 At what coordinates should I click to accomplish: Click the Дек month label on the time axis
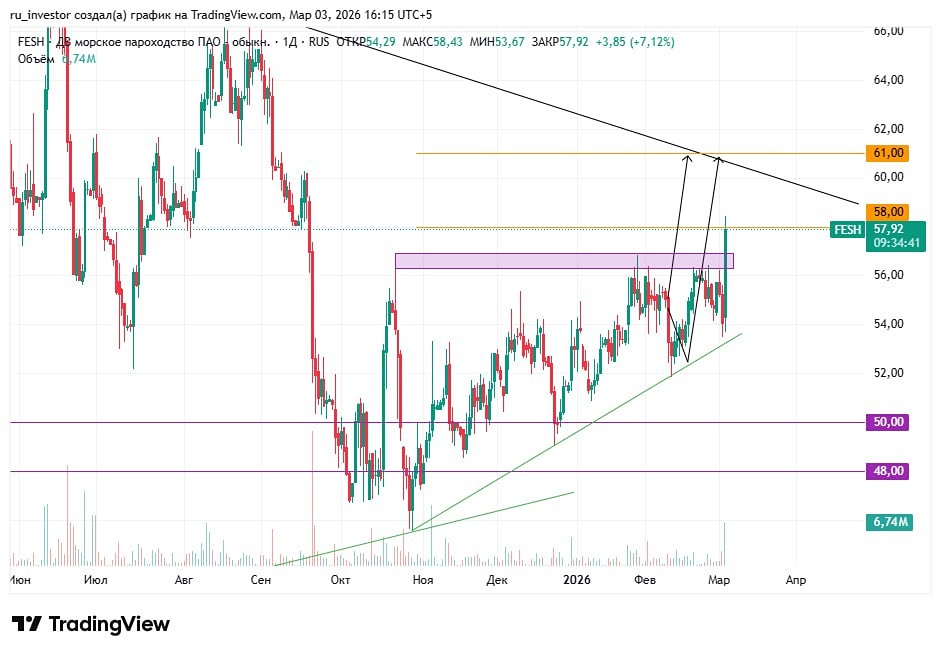(x=497, y=580)
